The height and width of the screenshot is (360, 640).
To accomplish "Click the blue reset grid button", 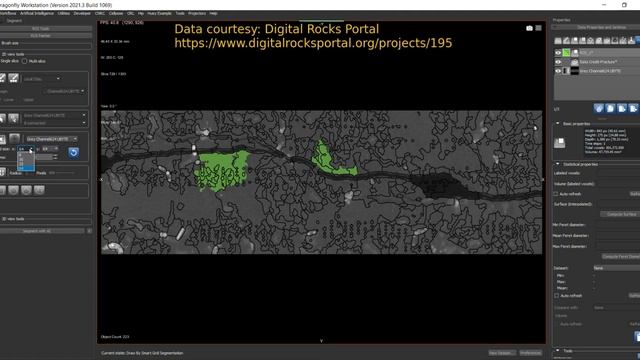I will click(x=73, y=153).
